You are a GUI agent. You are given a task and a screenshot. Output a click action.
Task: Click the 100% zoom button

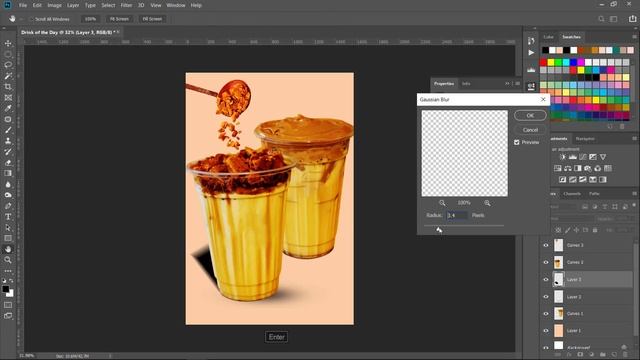pyautogui.click(x=91, y=19)
